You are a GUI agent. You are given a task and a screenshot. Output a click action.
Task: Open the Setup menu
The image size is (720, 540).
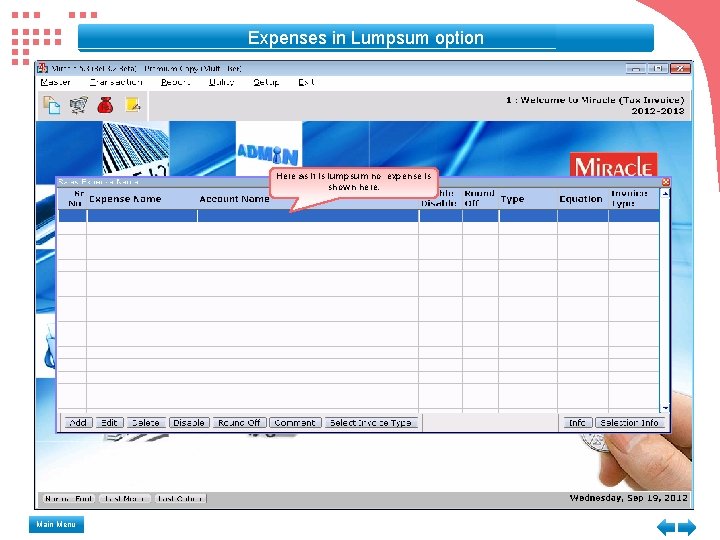[x=266, y=82]
